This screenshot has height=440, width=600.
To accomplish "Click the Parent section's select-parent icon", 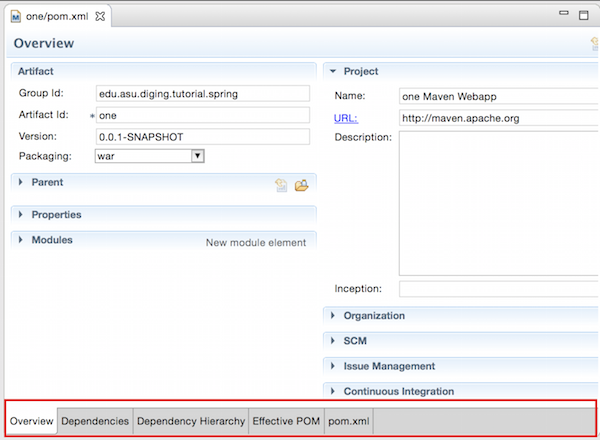I will pyautogui.click(x=281, y=186).
